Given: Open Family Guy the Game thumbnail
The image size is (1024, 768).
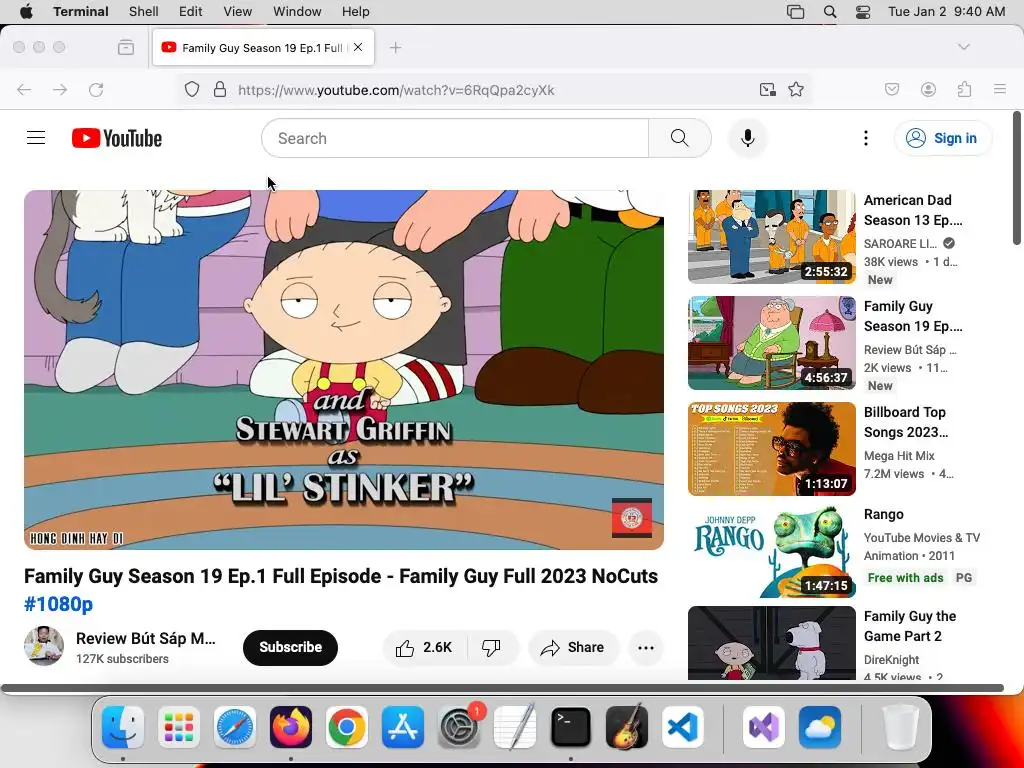Looking at the screenshot, I should 771,643.
